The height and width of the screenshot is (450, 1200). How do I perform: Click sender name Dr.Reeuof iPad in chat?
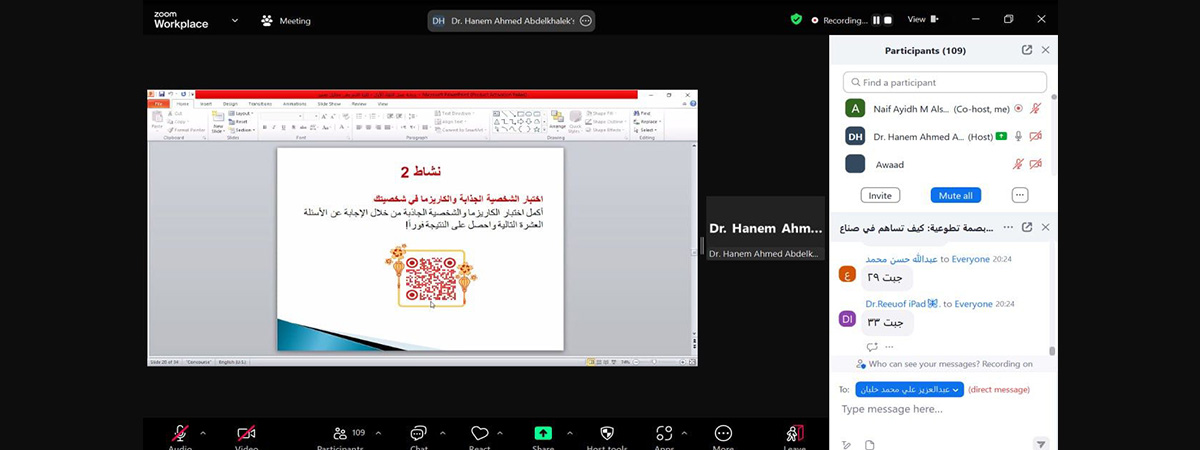point(901,303)
